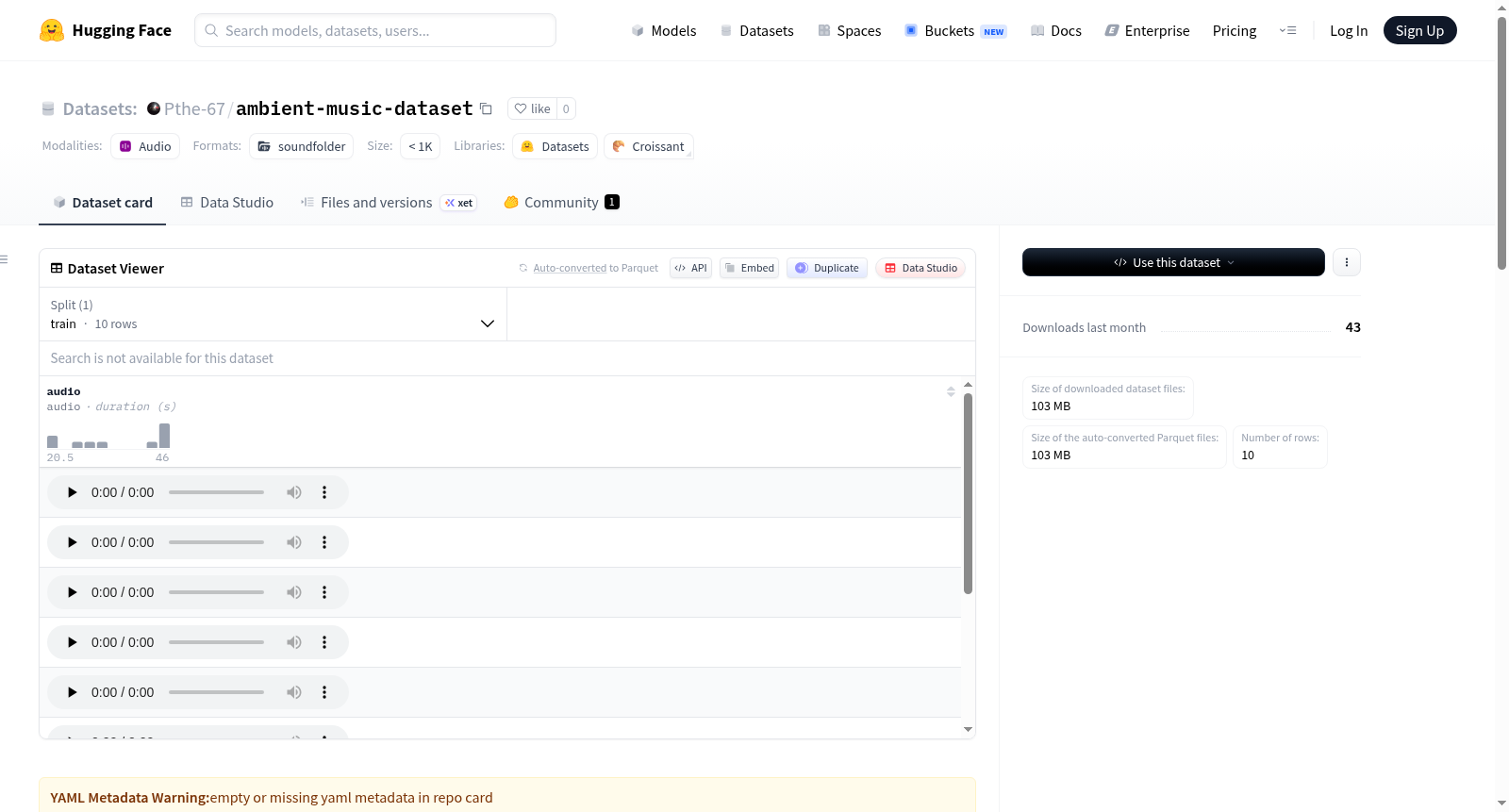
Task: Go to the Pricing page
Action: 1235,30
